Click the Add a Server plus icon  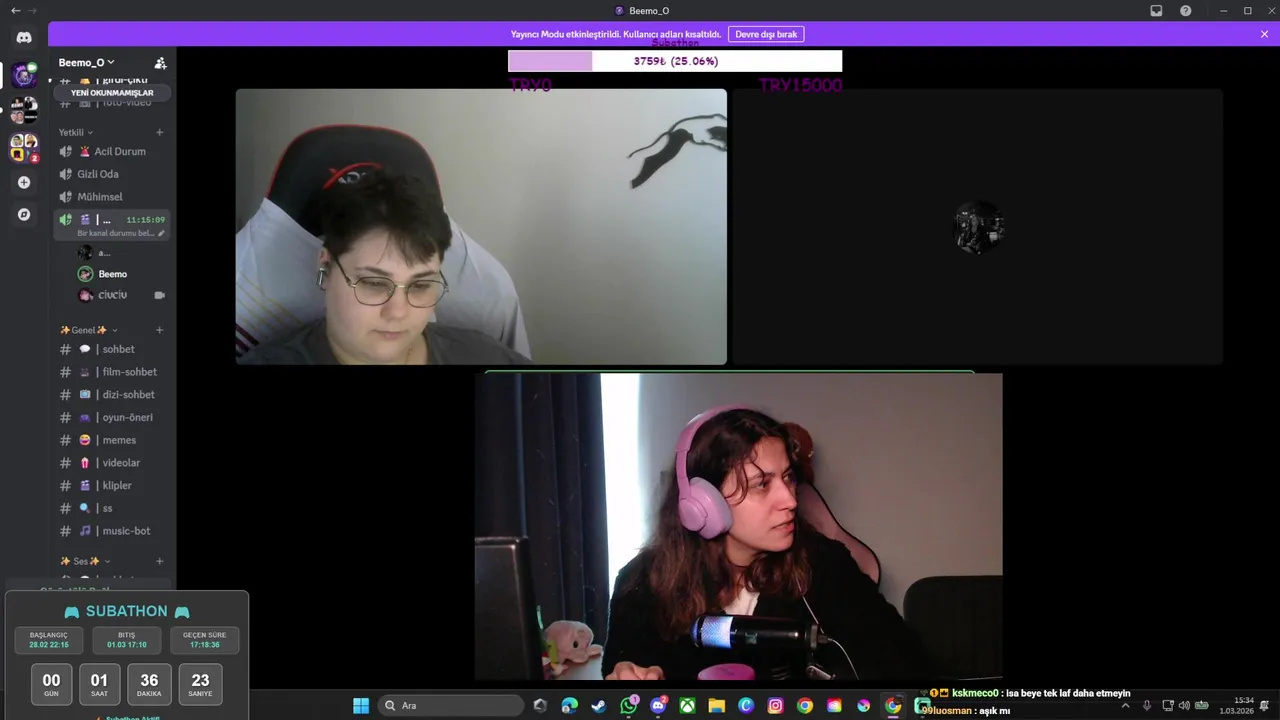pos(24,183)
